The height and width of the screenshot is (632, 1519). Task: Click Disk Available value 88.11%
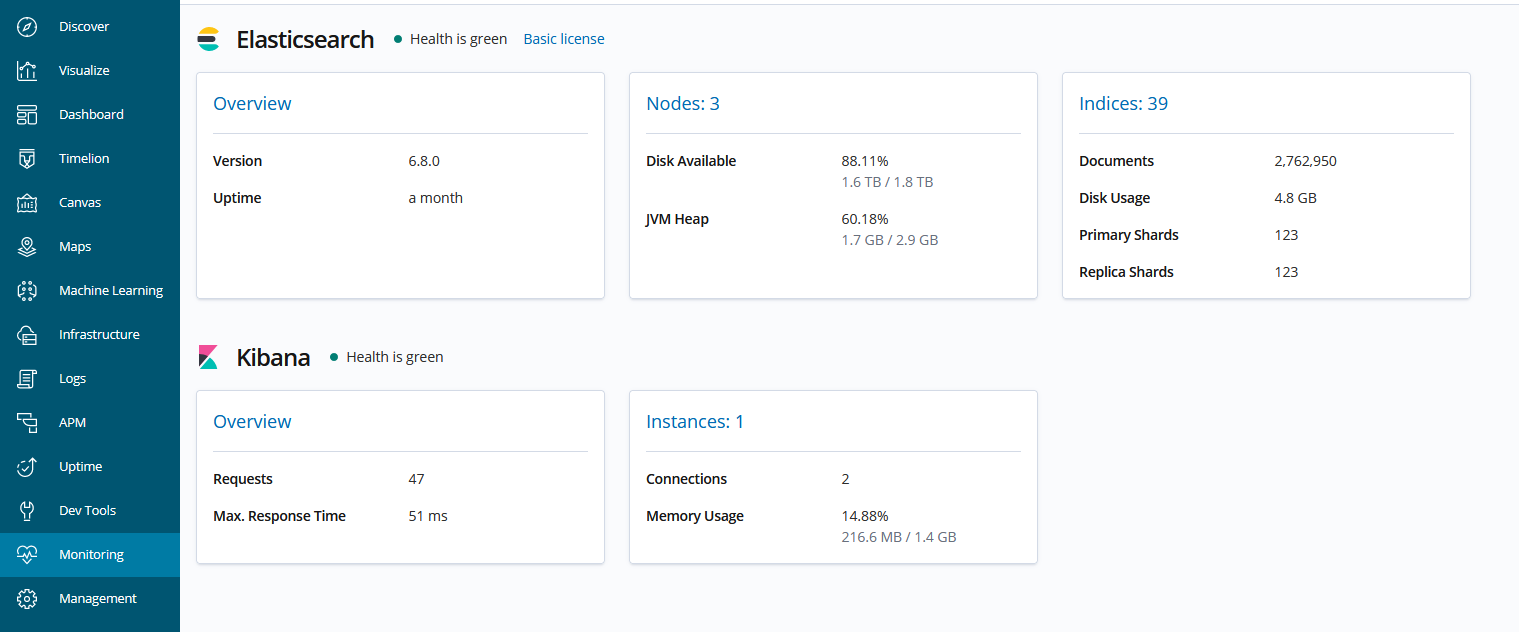click(865, 161)
